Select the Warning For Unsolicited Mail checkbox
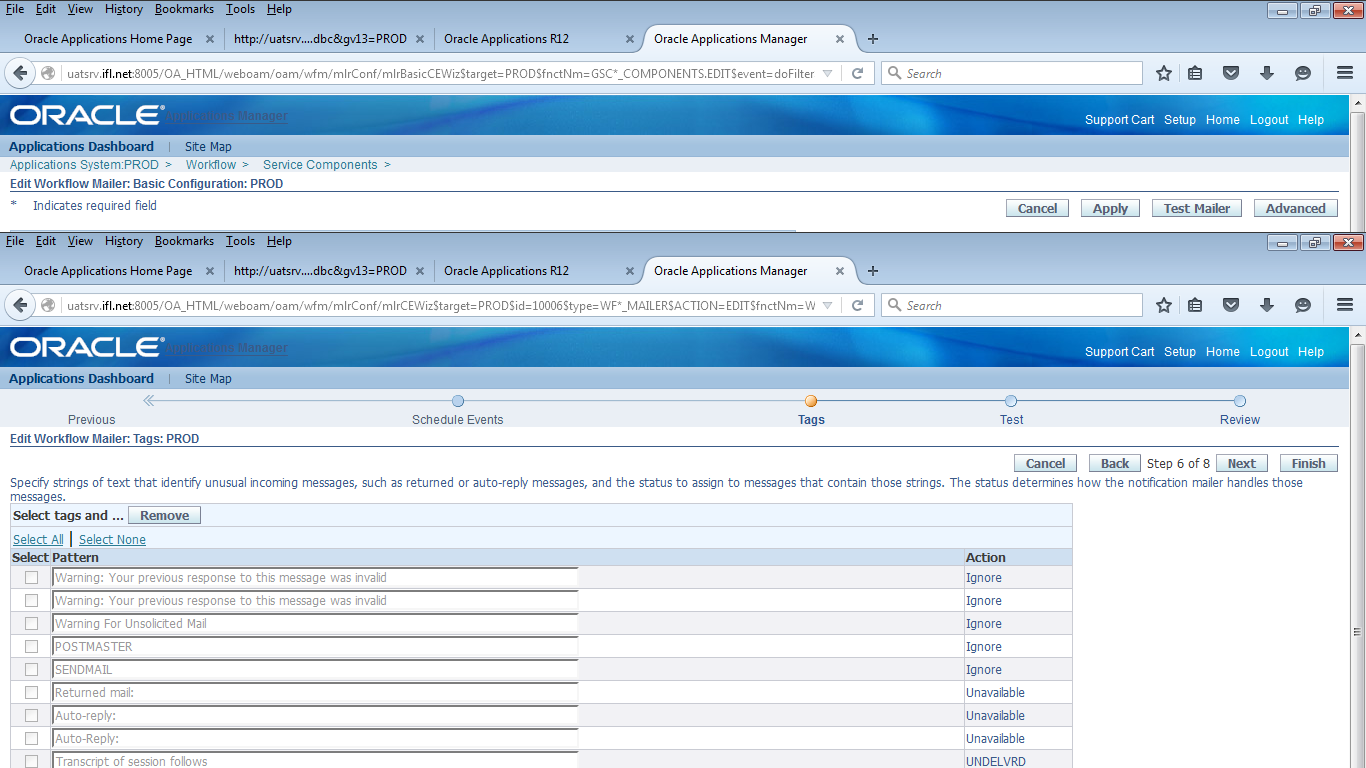Image resolution: width=1366 pixels, height=768 pixels. click(x=31, y=623)
